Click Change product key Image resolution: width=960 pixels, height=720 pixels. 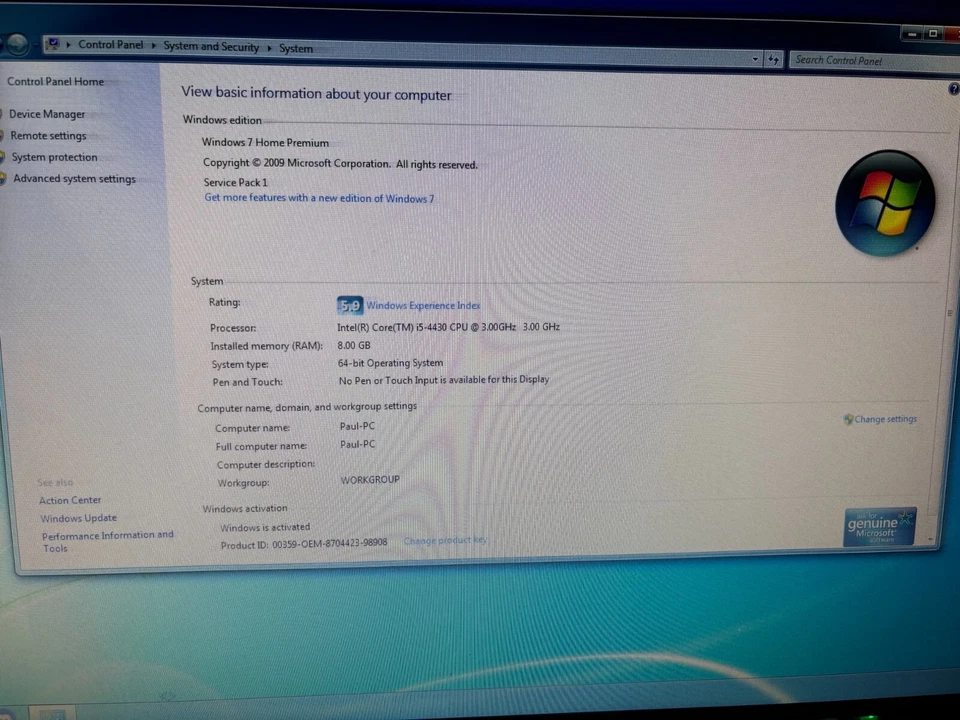445,540
